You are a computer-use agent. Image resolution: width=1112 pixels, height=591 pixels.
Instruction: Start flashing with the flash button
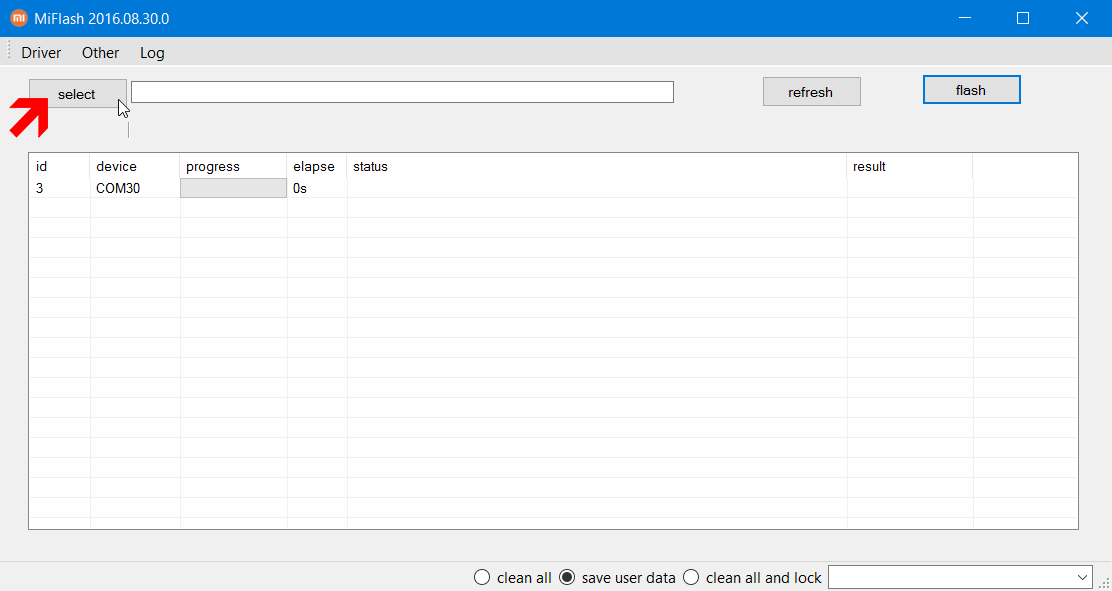(972, 89)
